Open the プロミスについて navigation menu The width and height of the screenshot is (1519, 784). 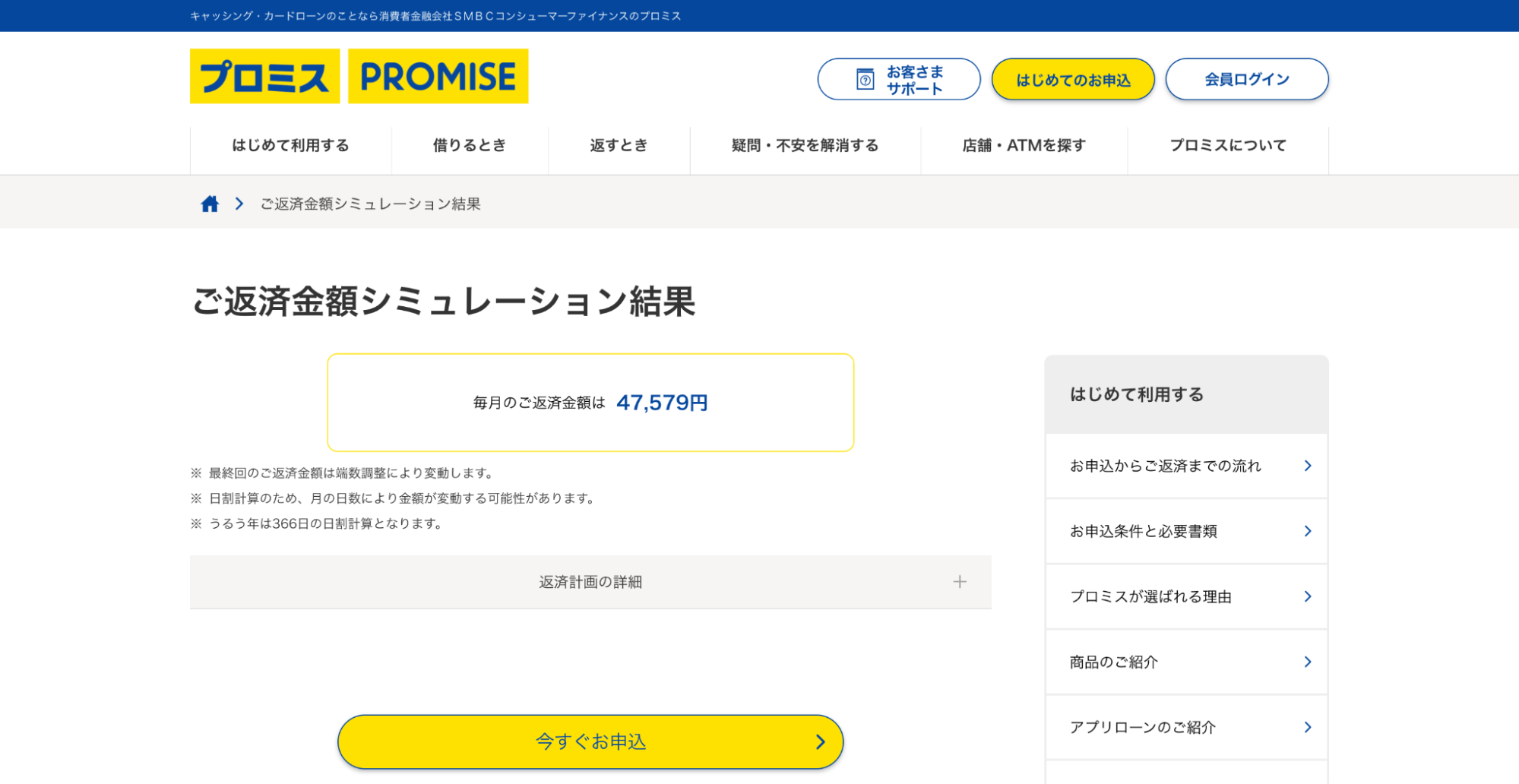tap(1228, 145)
